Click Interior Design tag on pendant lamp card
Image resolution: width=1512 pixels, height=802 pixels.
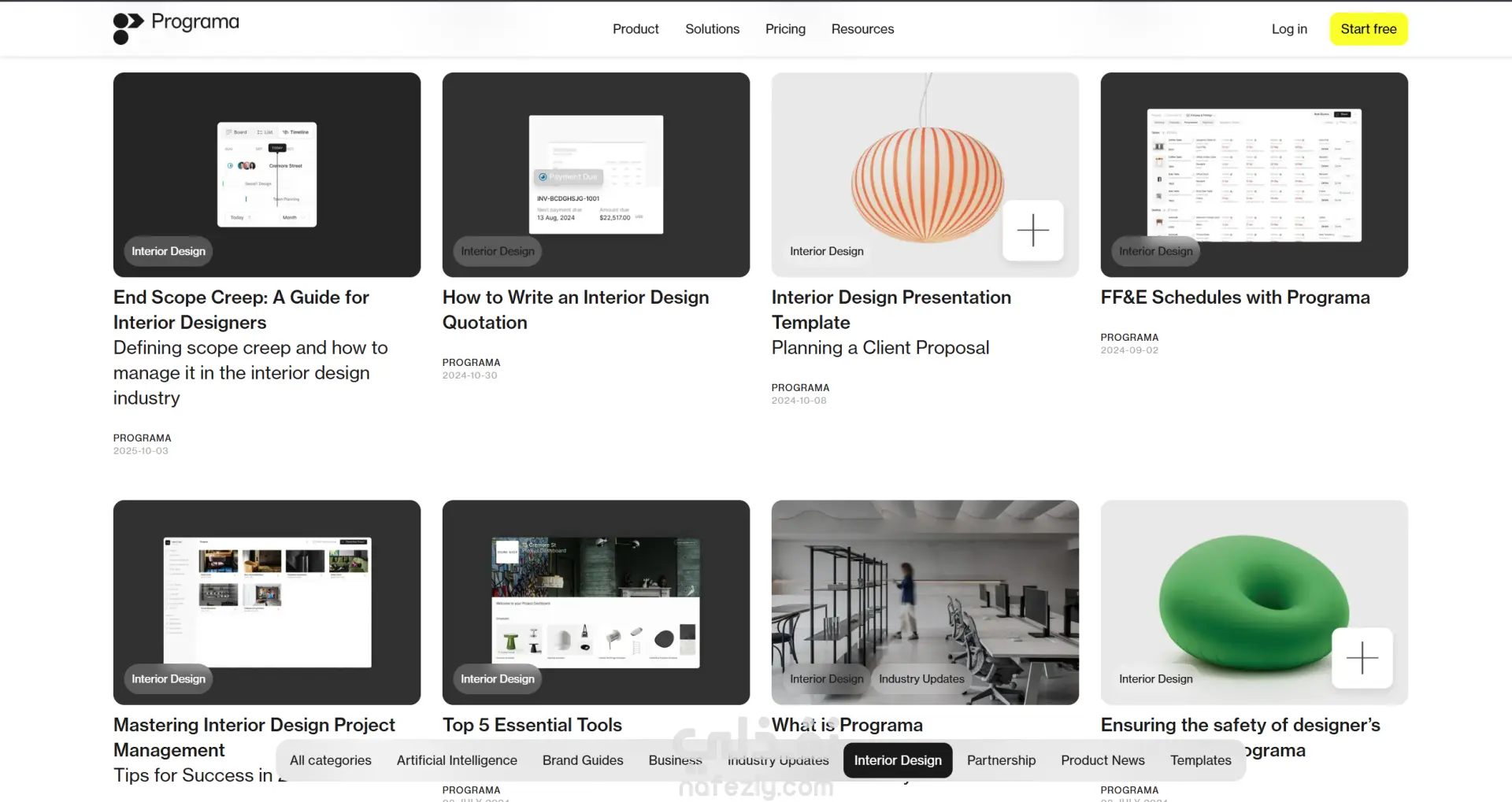[827, 251]
